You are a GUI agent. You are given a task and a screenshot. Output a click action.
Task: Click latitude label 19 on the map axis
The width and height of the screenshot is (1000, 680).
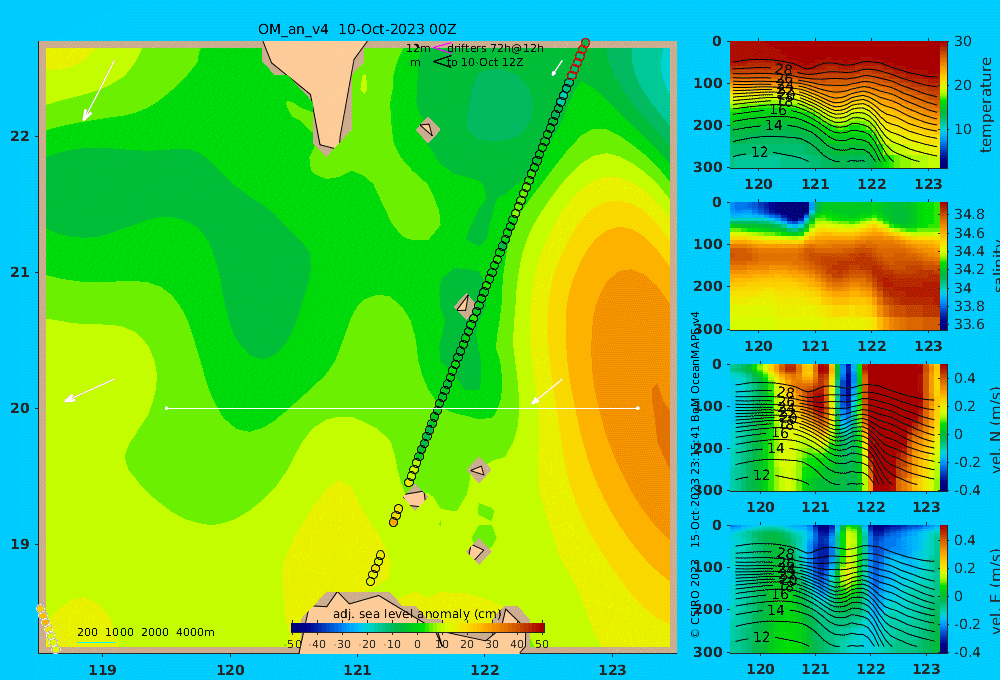pyautogui.click(x=20, y=544)
